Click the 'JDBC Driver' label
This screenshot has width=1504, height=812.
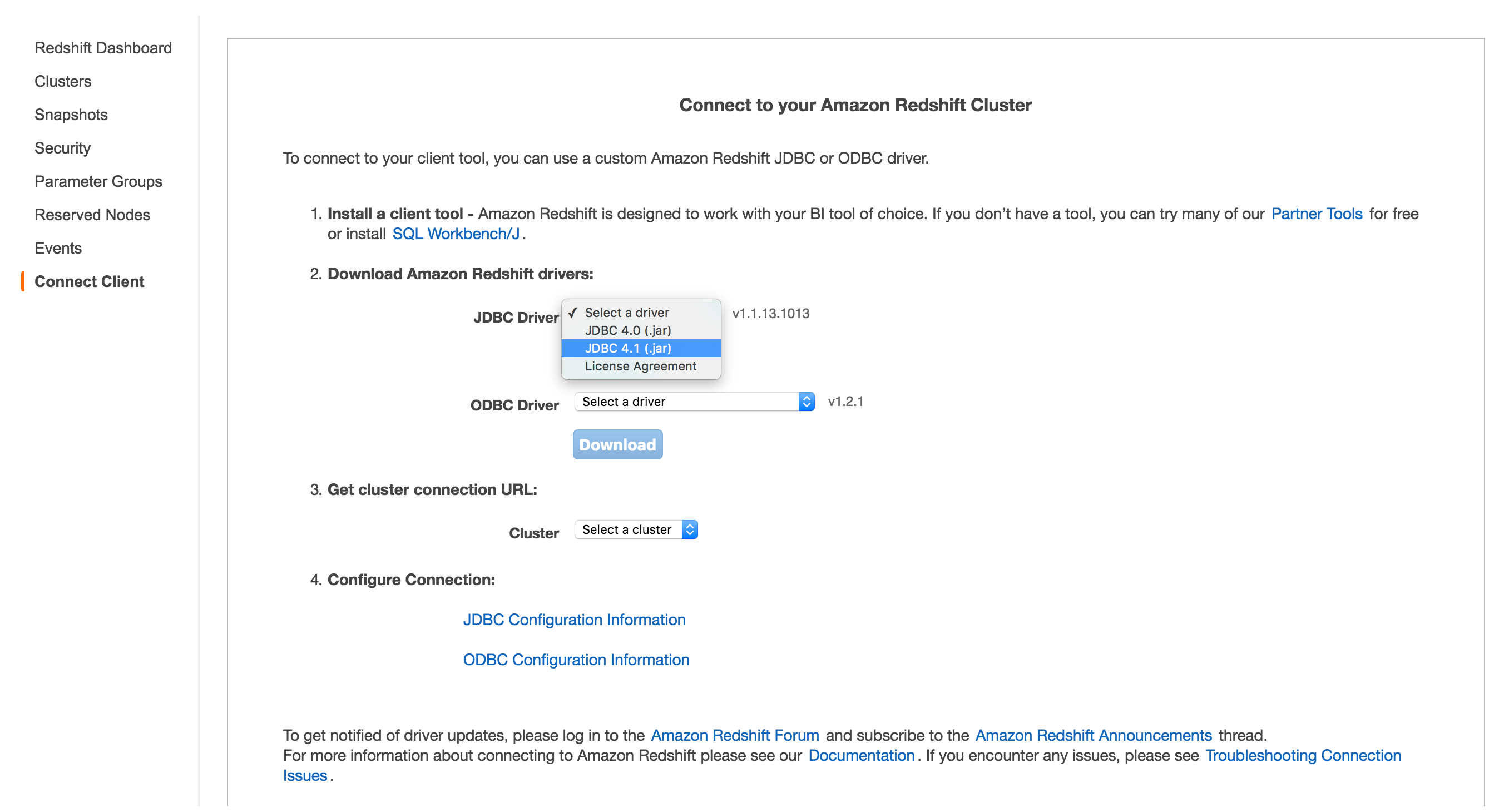coord(516,318)
